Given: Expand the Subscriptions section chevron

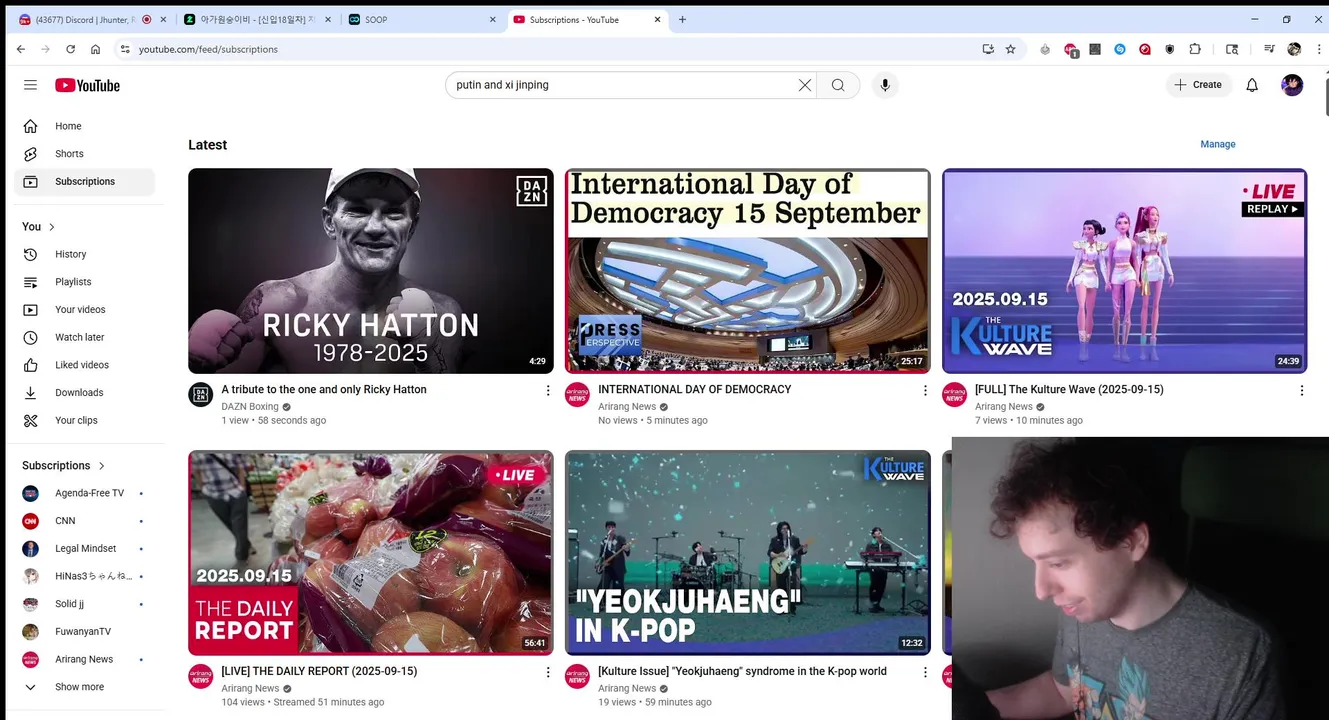Looking at the screenshot, I should tap(101, 466).
